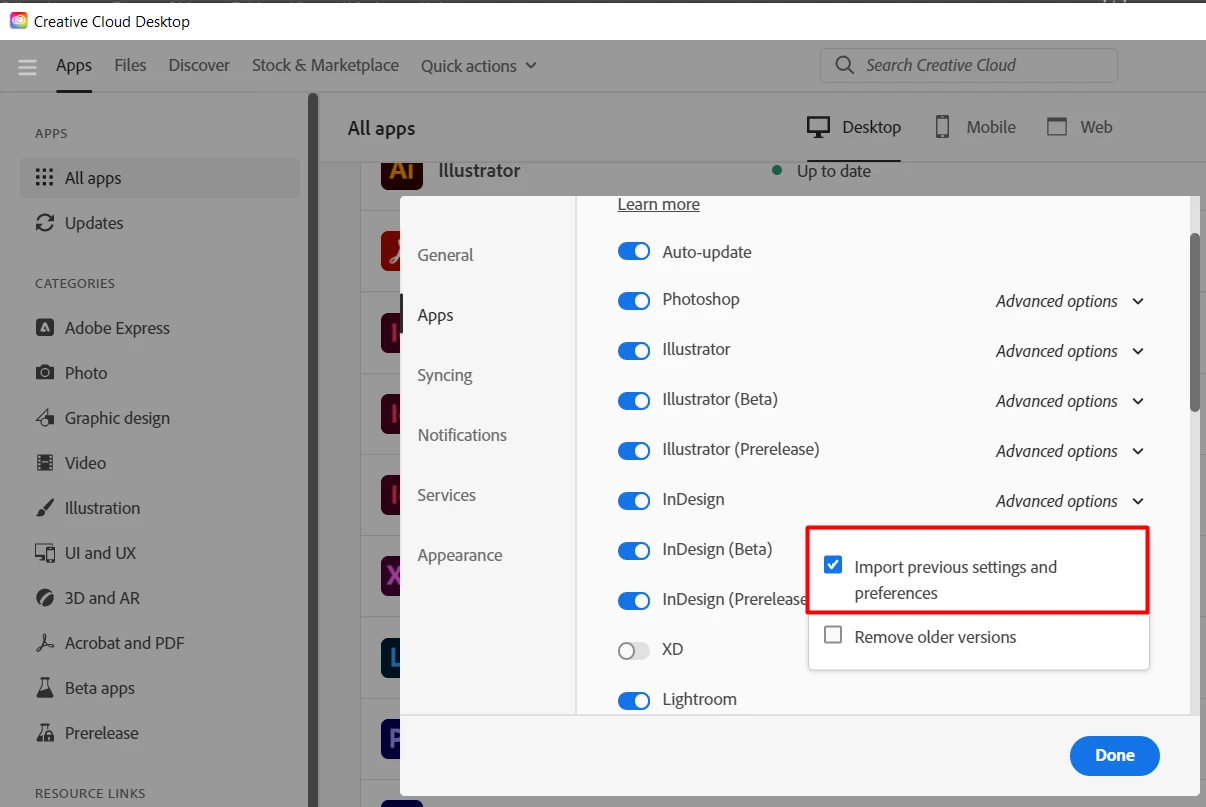Click the Graphic design icon
This screenshot has width=1206, height=807.
coord(44,418)
